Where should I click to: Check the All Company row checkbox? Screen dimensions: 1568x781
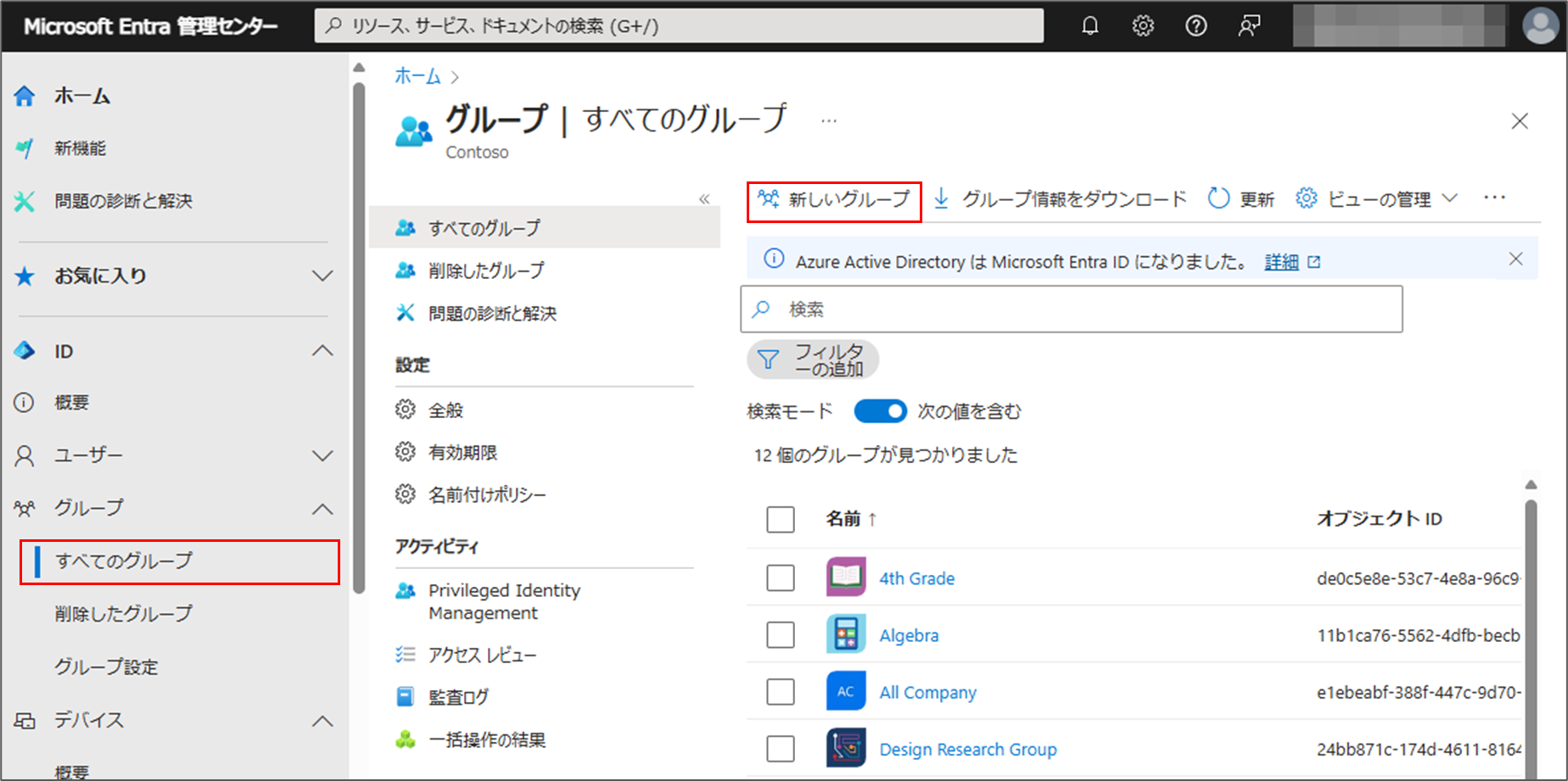781,692
